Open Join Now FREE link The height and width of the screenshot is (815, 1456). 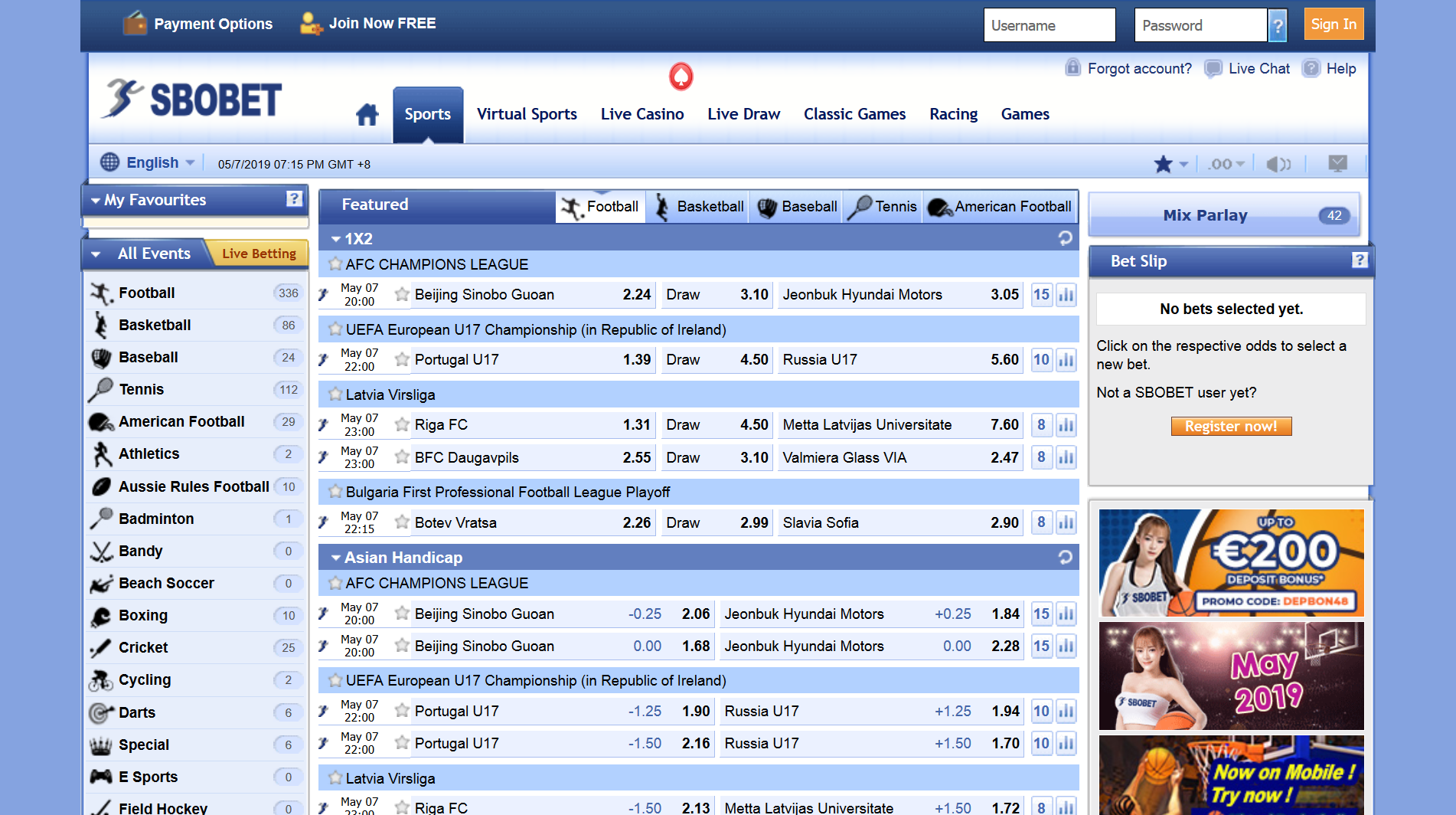367,23
